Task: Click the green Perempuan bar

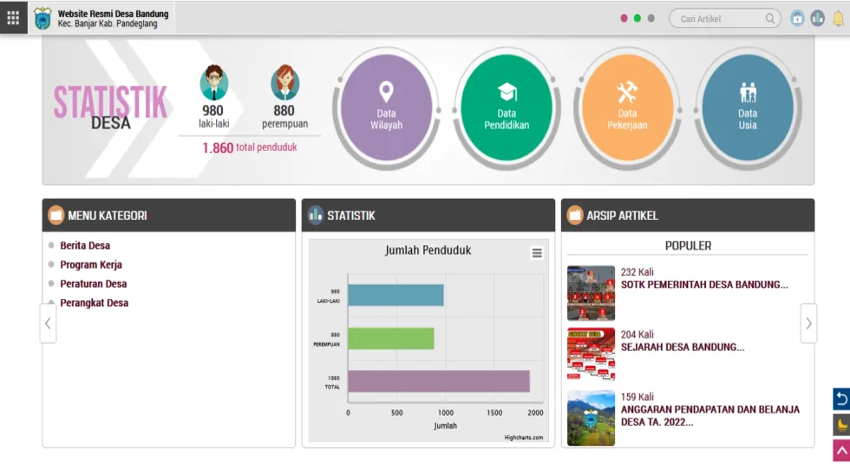Action: (x=391, y=338)
